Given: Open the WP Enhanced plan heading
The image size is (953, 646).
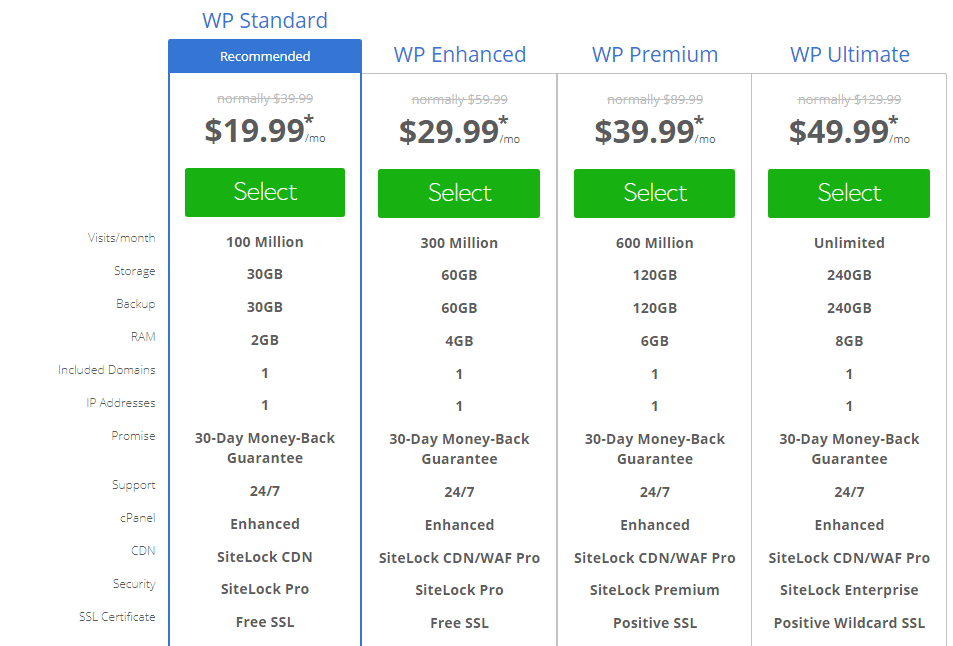Looking at the screenshot, I should coord(460,54).
